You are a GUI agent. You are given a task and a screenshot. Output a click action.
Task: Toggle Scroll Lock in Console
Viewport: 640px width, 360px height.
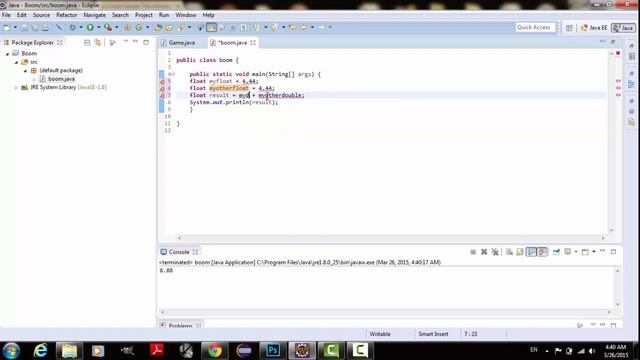pyautogui.click(x=520, y=252)
